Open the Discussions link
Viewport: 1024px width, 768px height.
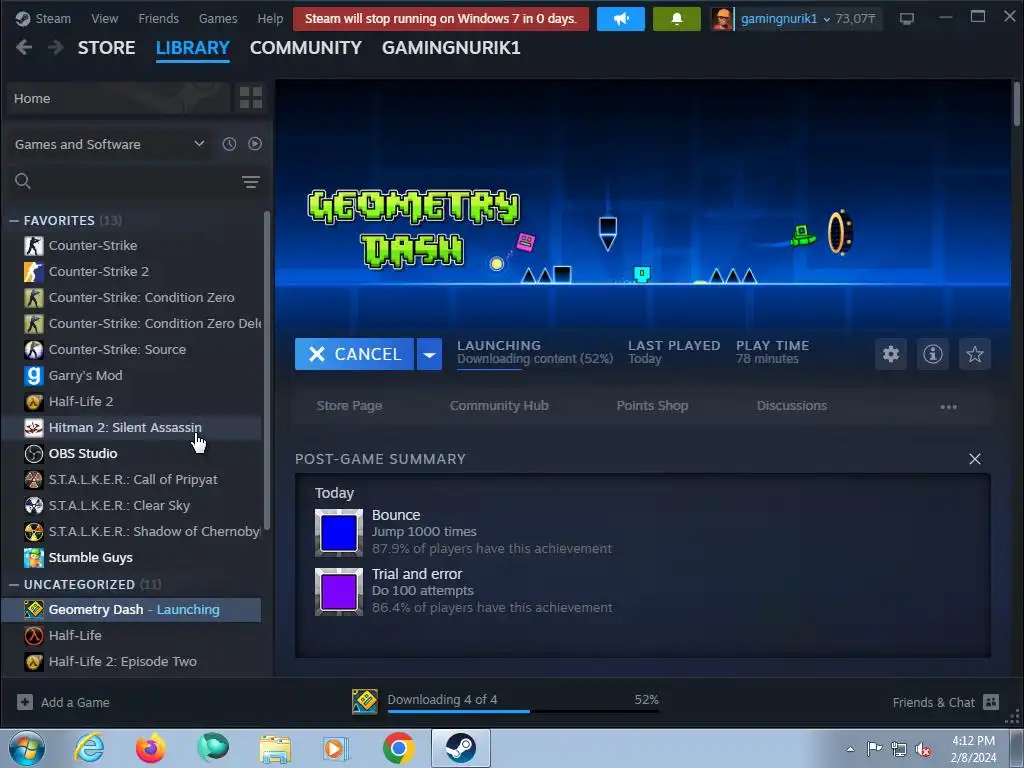(x=792, y=406)
